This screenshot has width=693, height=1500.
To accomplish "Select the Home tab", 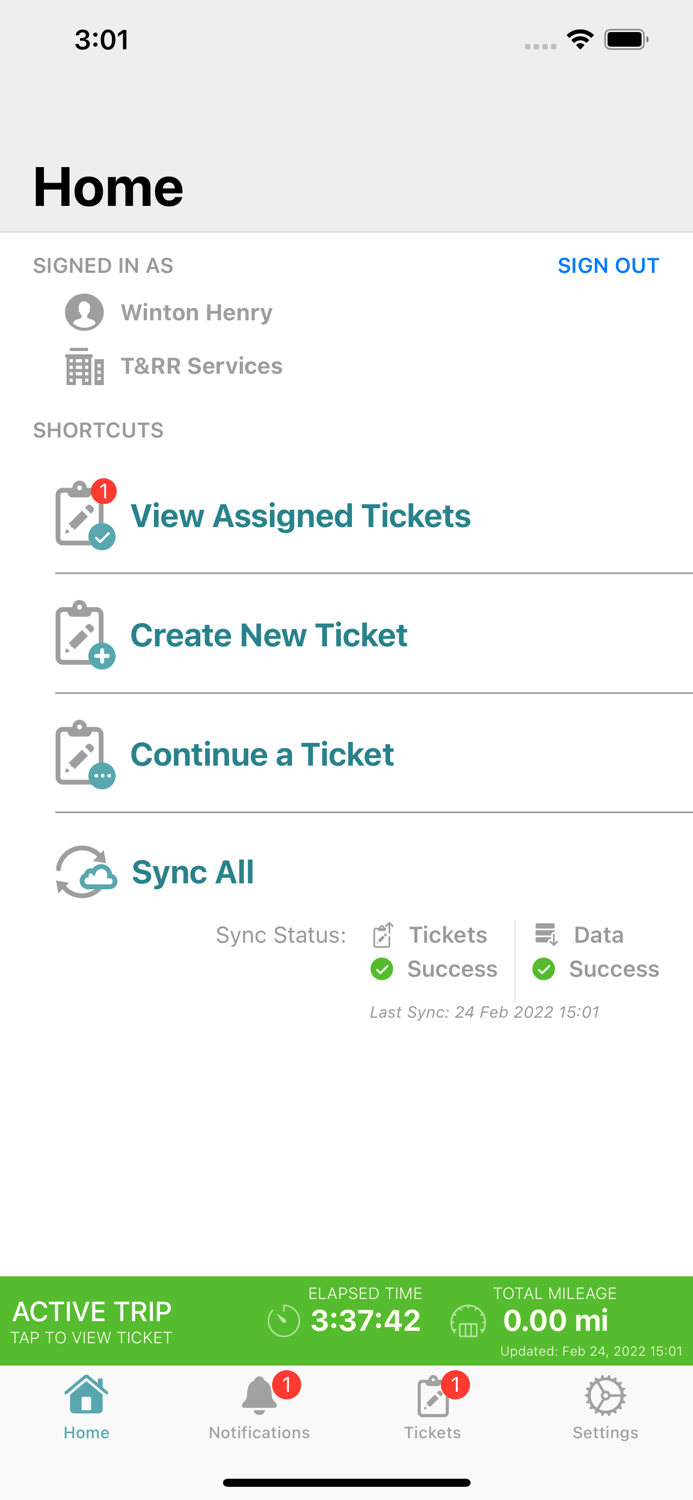I will pyautogui.click(x=86, y=1406).
